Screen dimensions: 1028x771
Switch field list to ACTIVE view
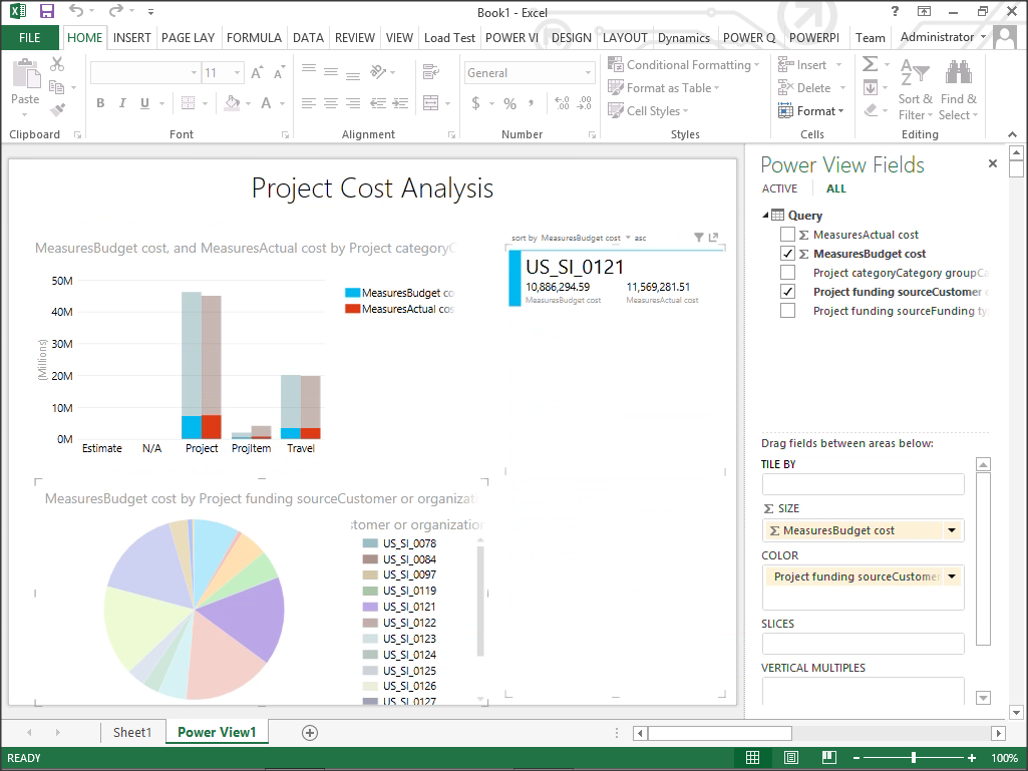click(779, 189)
